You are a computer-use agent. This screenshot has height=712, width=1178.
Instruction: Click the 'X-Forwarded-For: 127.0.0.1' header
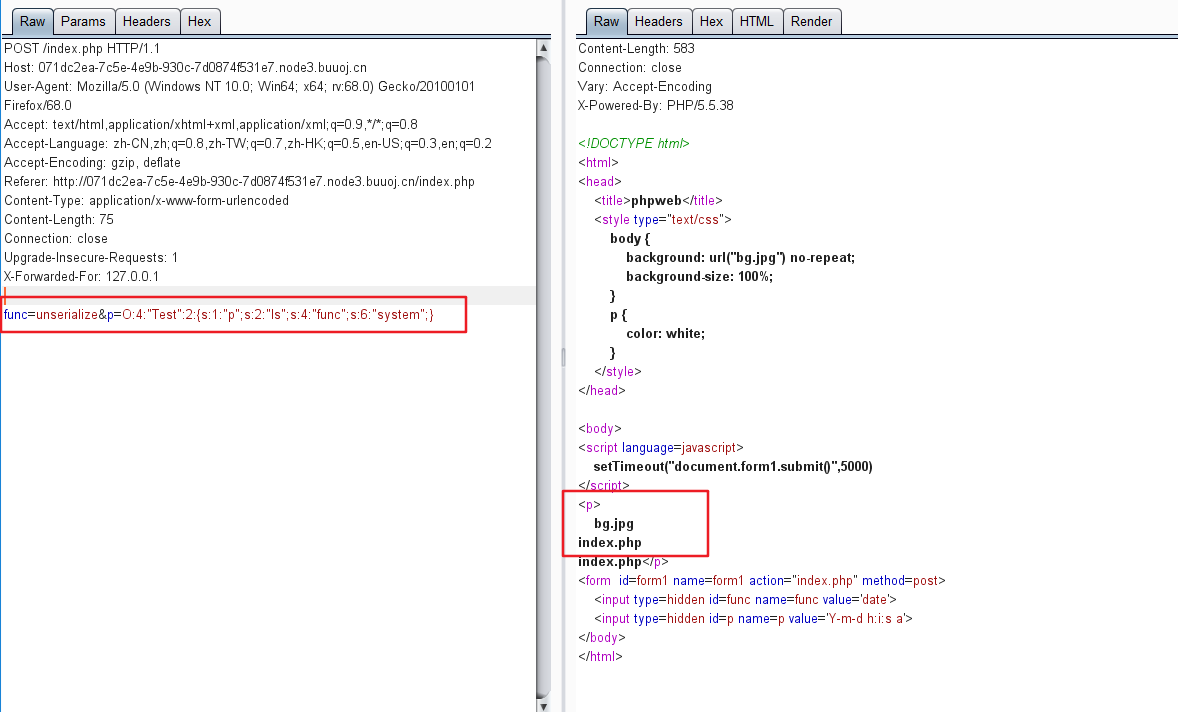click(x=81, y=276)
